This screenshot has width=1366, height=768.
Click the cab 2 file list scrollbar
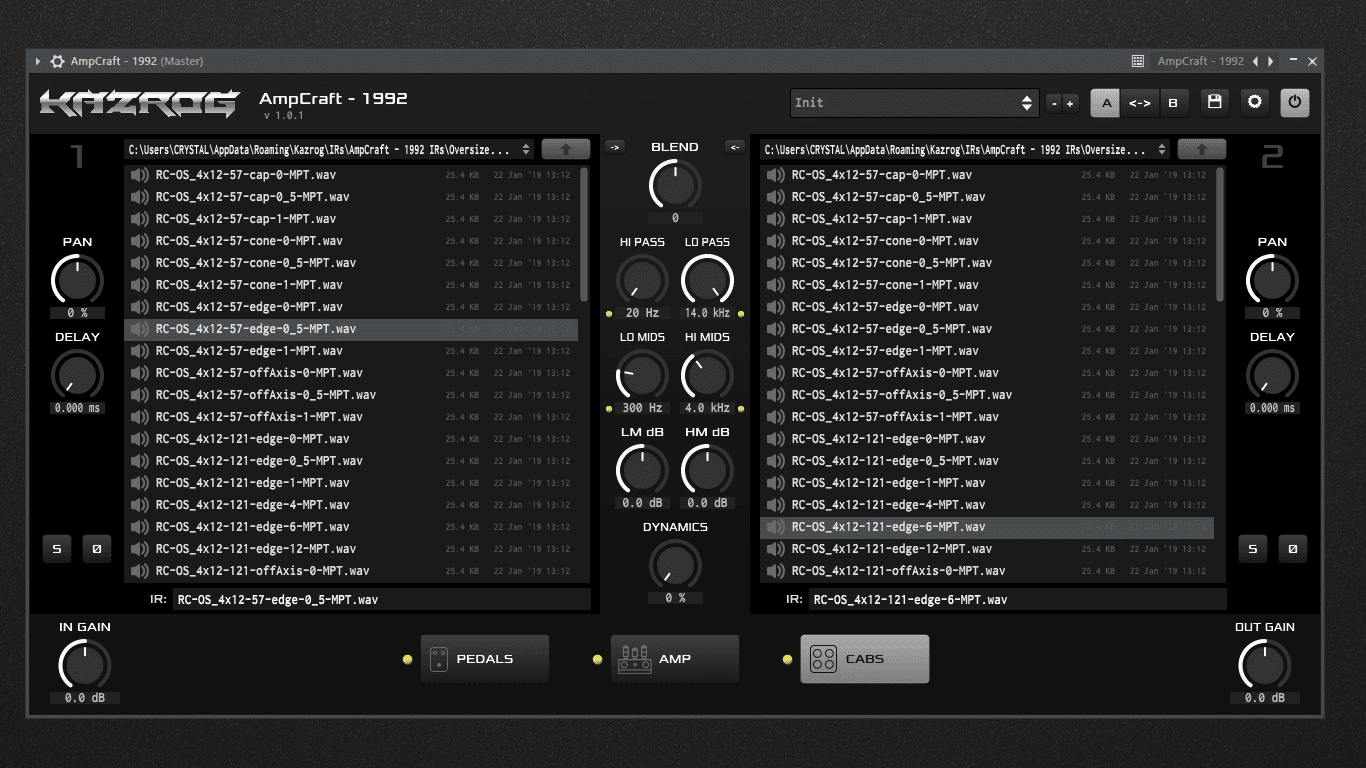click(1220, 235)
